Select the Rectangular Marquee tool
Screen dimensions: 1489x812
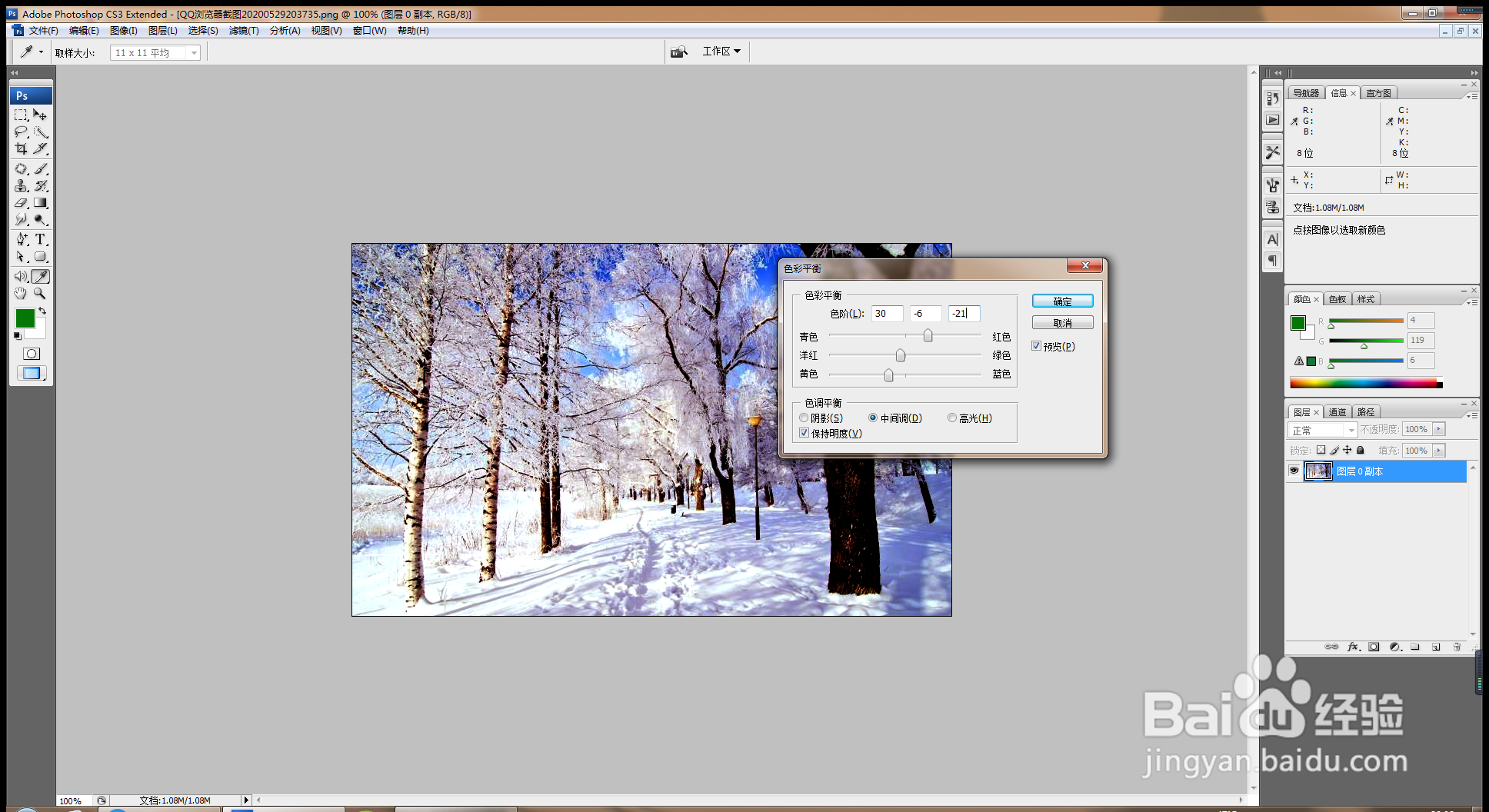22,115
